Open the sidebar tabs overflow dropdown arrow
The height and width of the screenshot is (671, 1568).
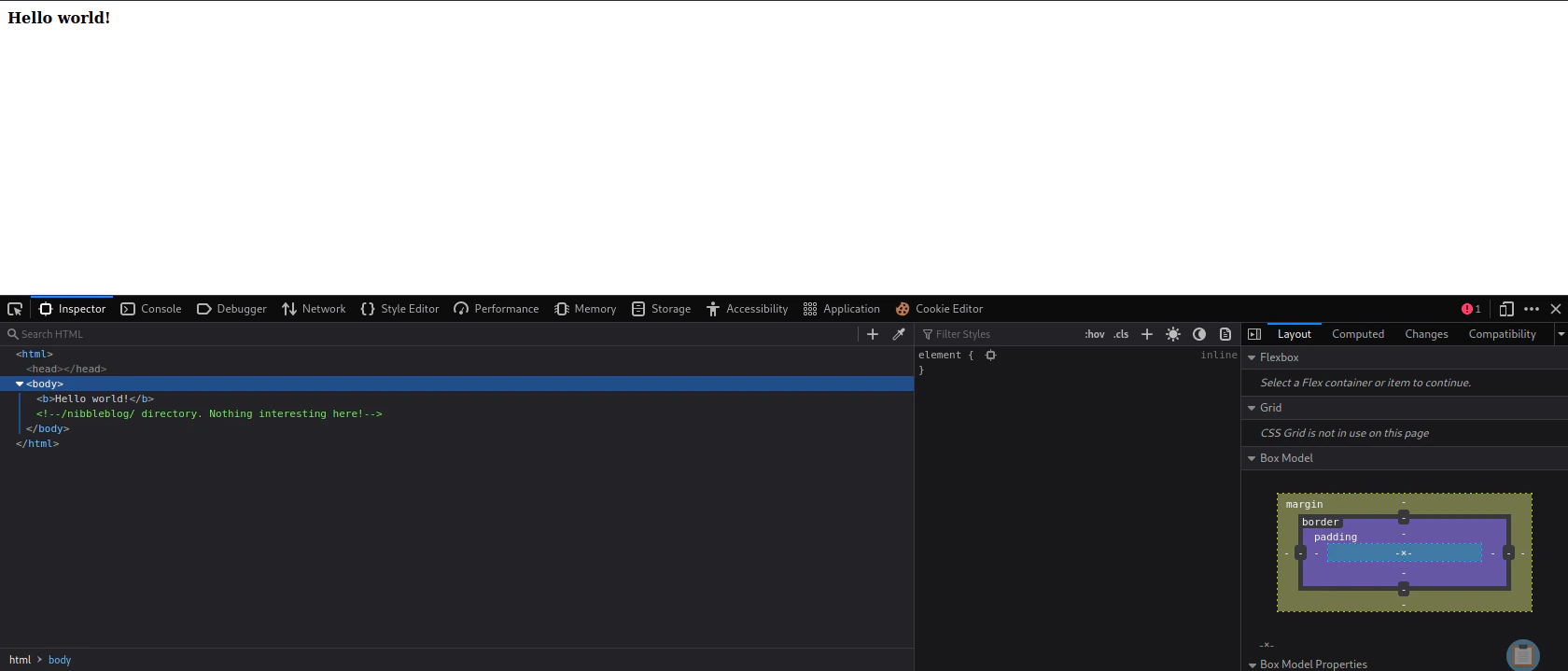[x=1561, y=334]
